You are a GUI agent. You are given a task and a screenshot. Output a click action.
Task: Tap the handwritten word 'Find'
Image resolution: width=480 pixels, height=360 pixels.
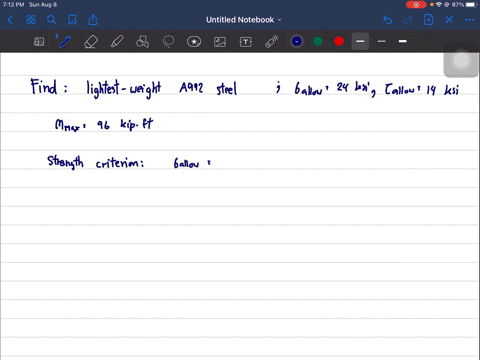tap(44, 87)
